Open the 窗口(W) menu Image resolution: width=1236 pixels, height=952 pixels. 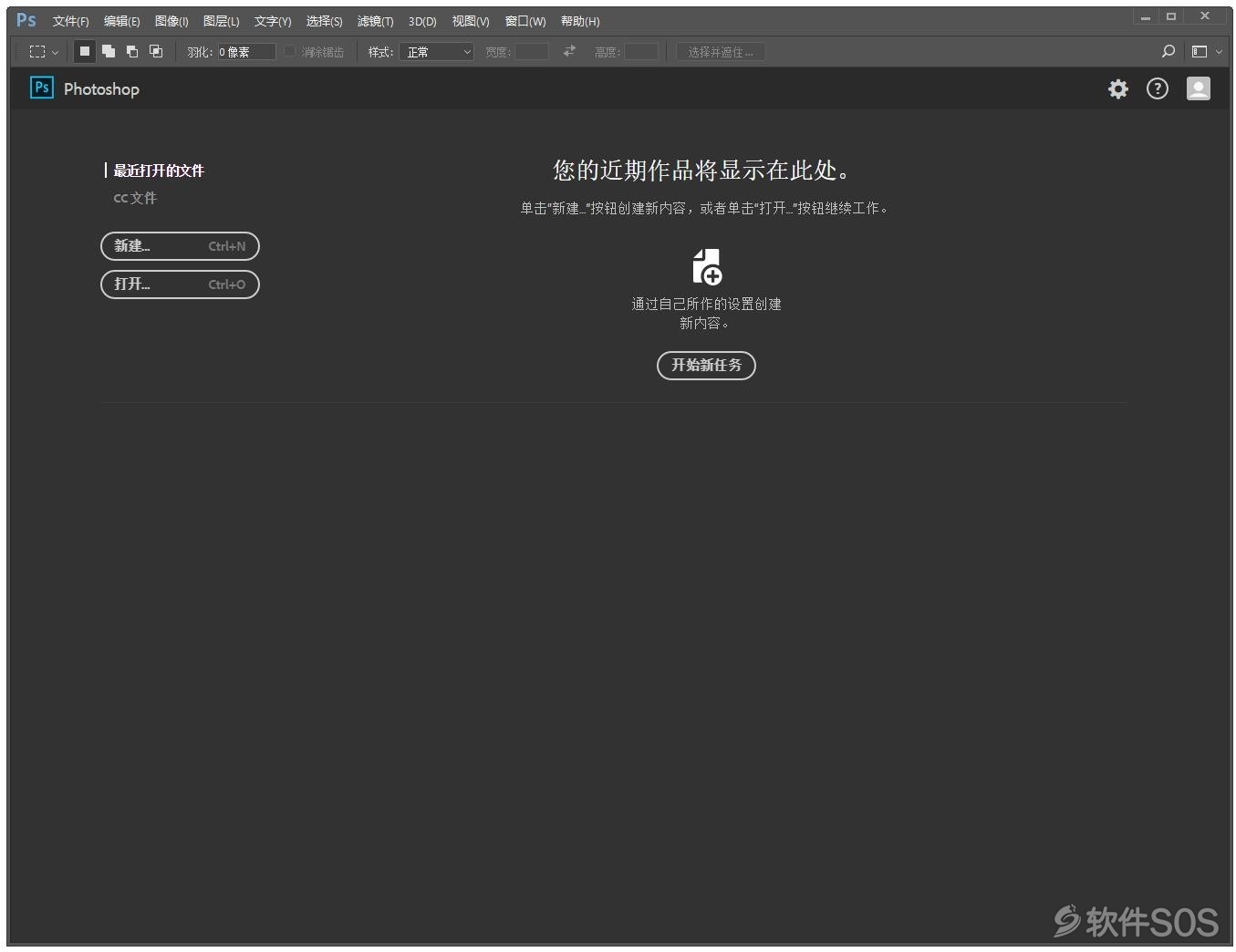[525, 21]
